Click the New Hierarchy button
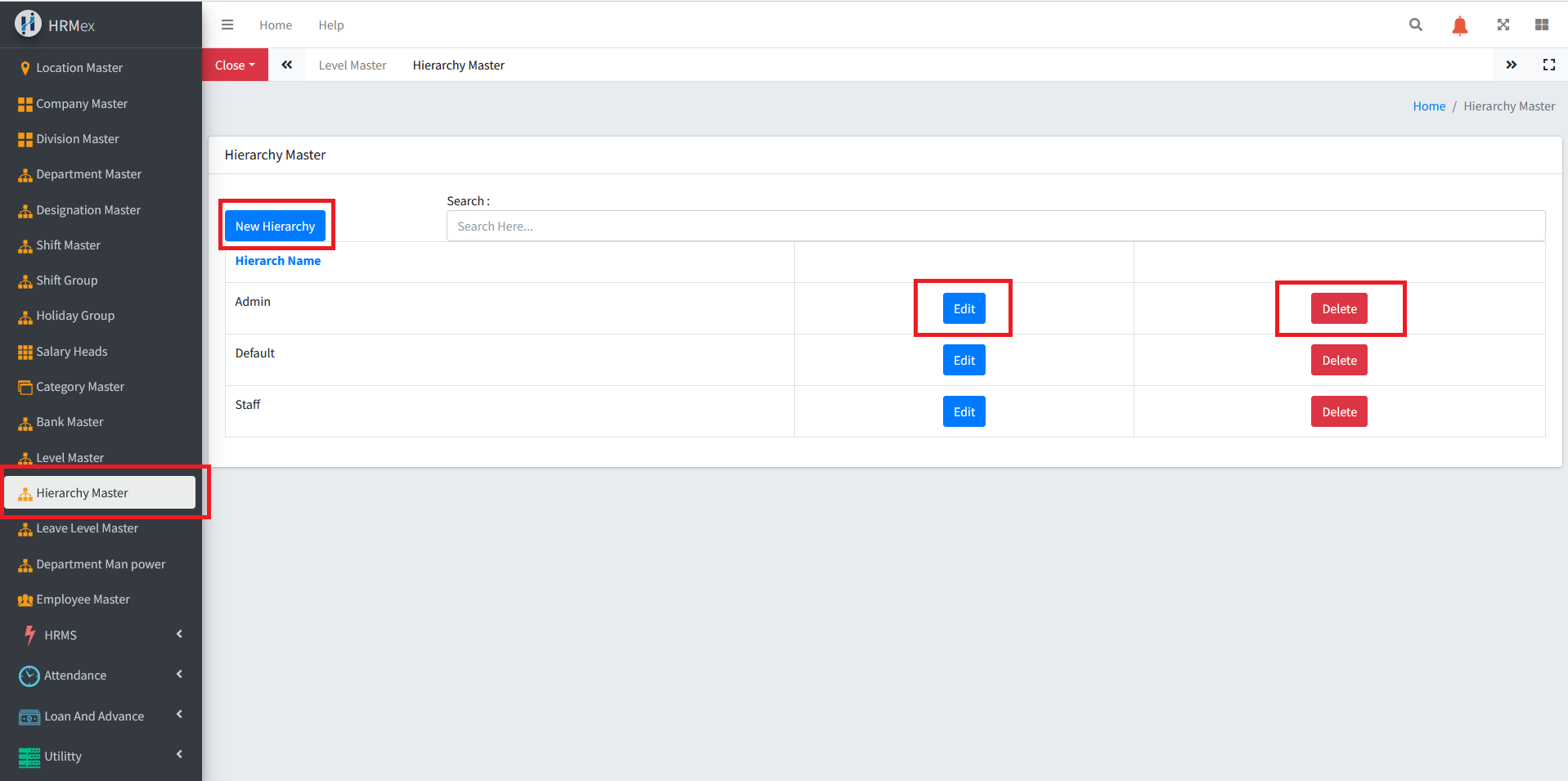Viewport: 1568px width, 781px height. [x=275, y=227]
